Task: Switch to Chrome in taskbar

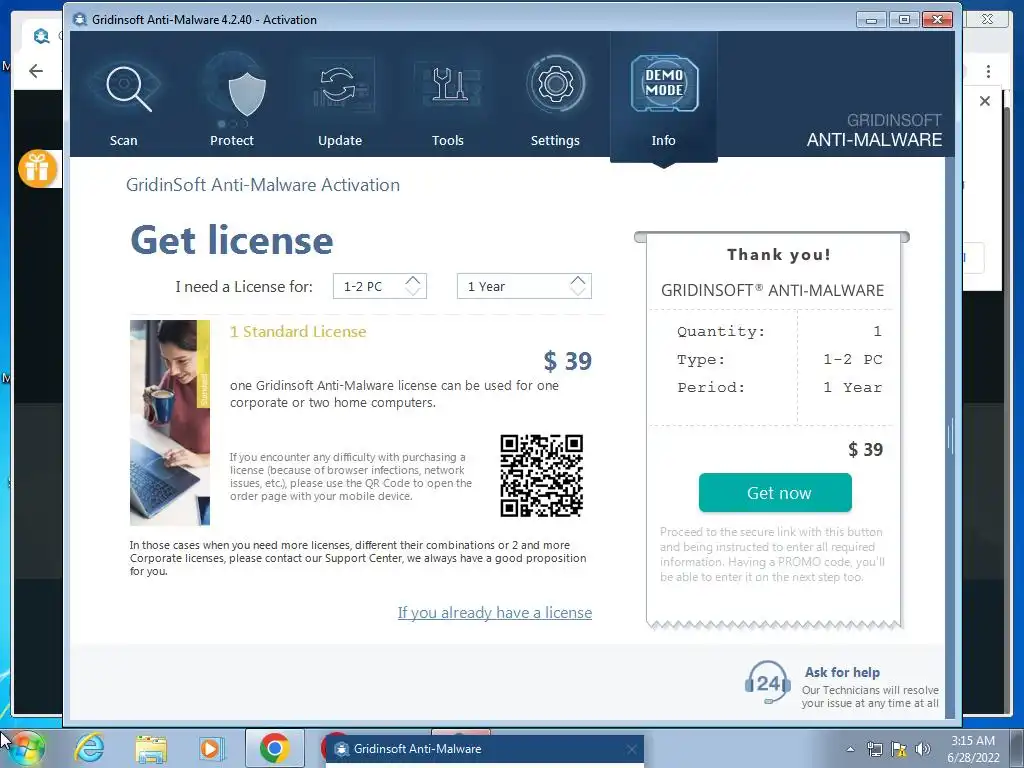Action: (x=274, y=748)
